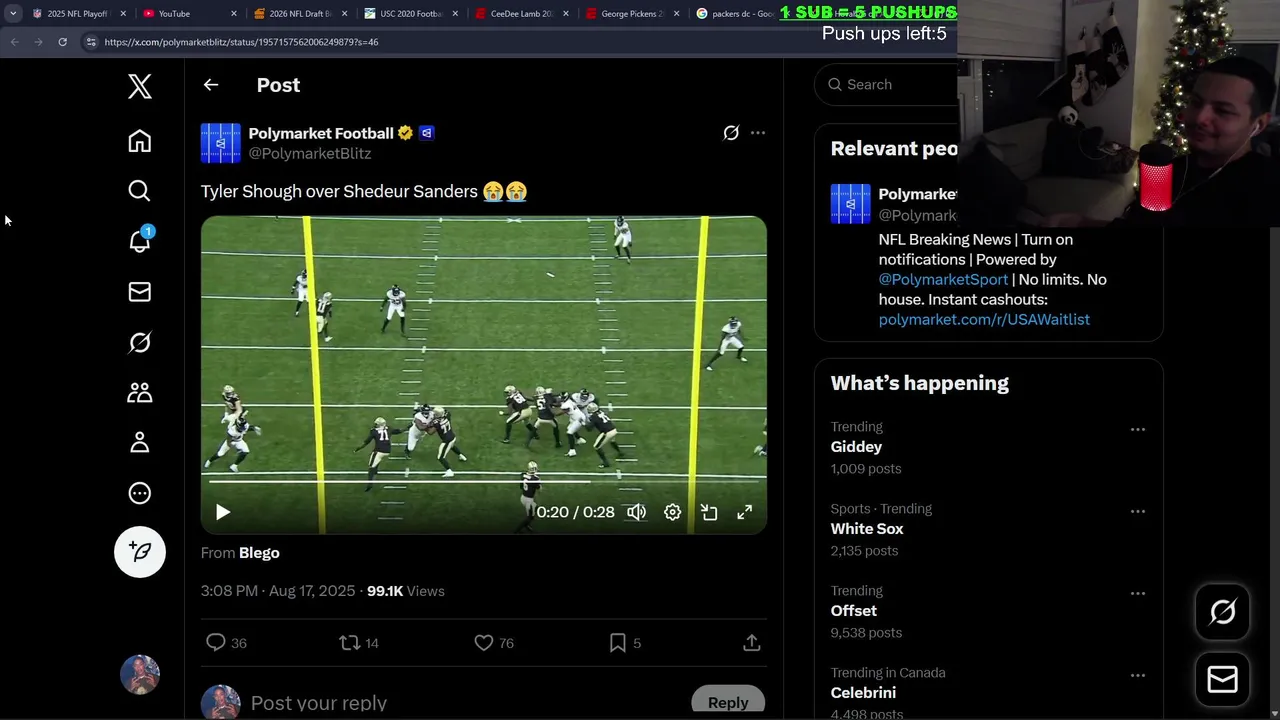This screenshot has height=720, width=1280.
Task: Click the Search input box
Action: [x=888, y=85]
